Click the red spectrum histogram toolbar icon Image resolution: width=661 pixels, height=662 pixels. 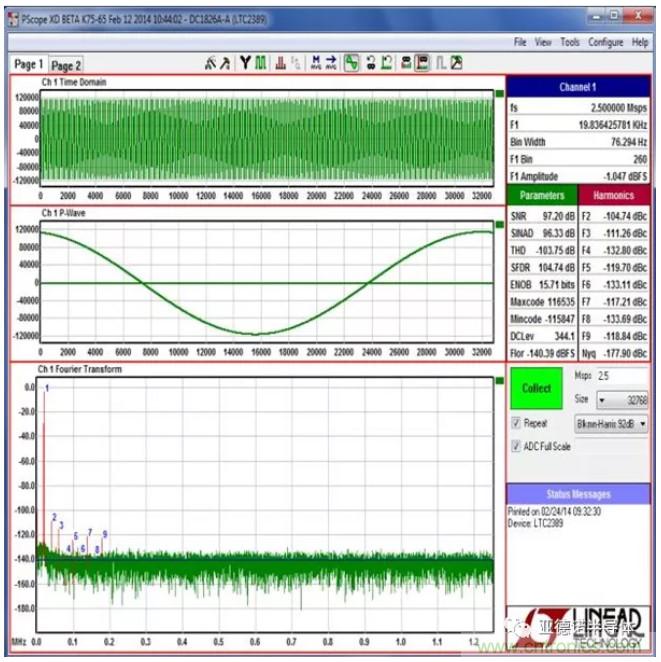(x=280, y=63)
